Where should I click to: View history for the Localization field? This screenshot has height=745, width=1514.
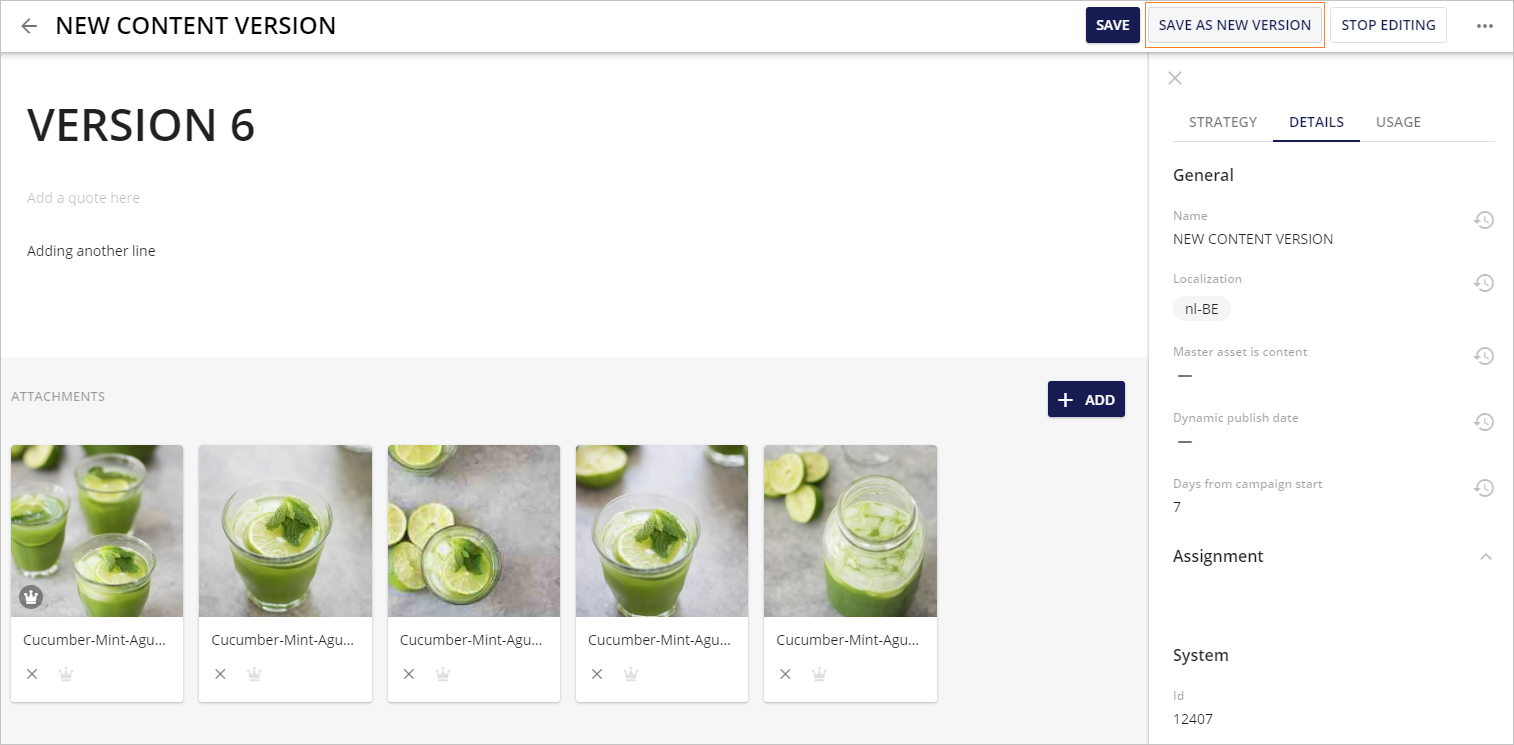coord(1484,283)
